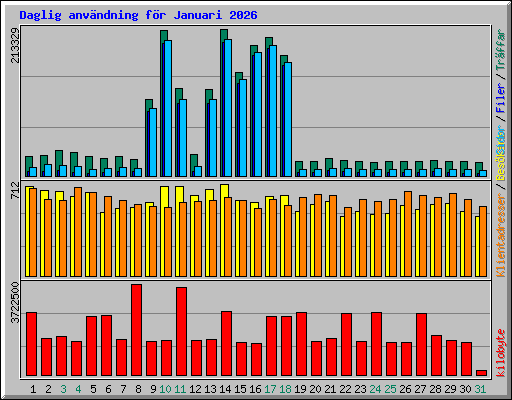Click green weekend day label 24
The height and width of the screenshot is (400, 512).
375,389
